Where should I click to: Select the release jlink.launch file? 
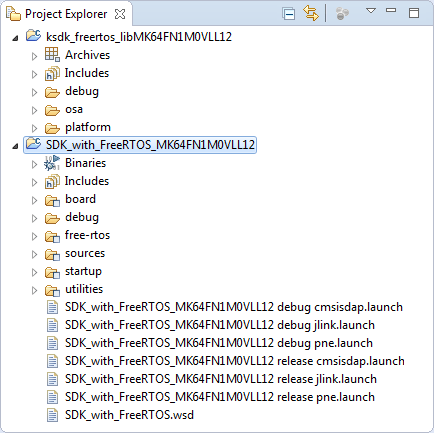pos(221,379)
